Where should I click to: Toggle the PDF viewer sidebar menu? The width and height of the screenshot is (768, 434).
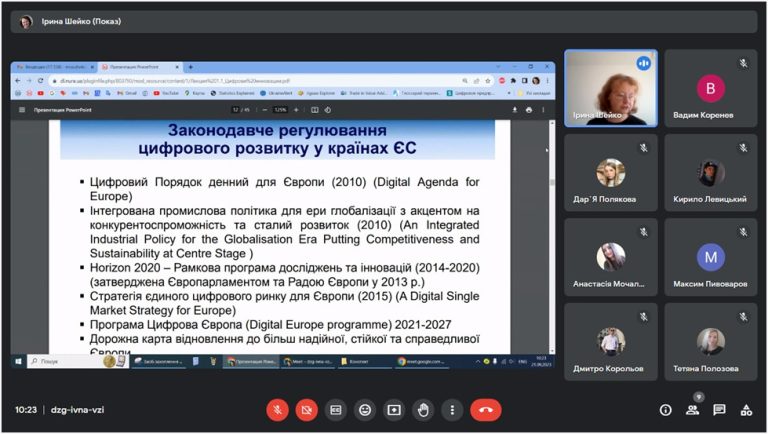(22, 110)
